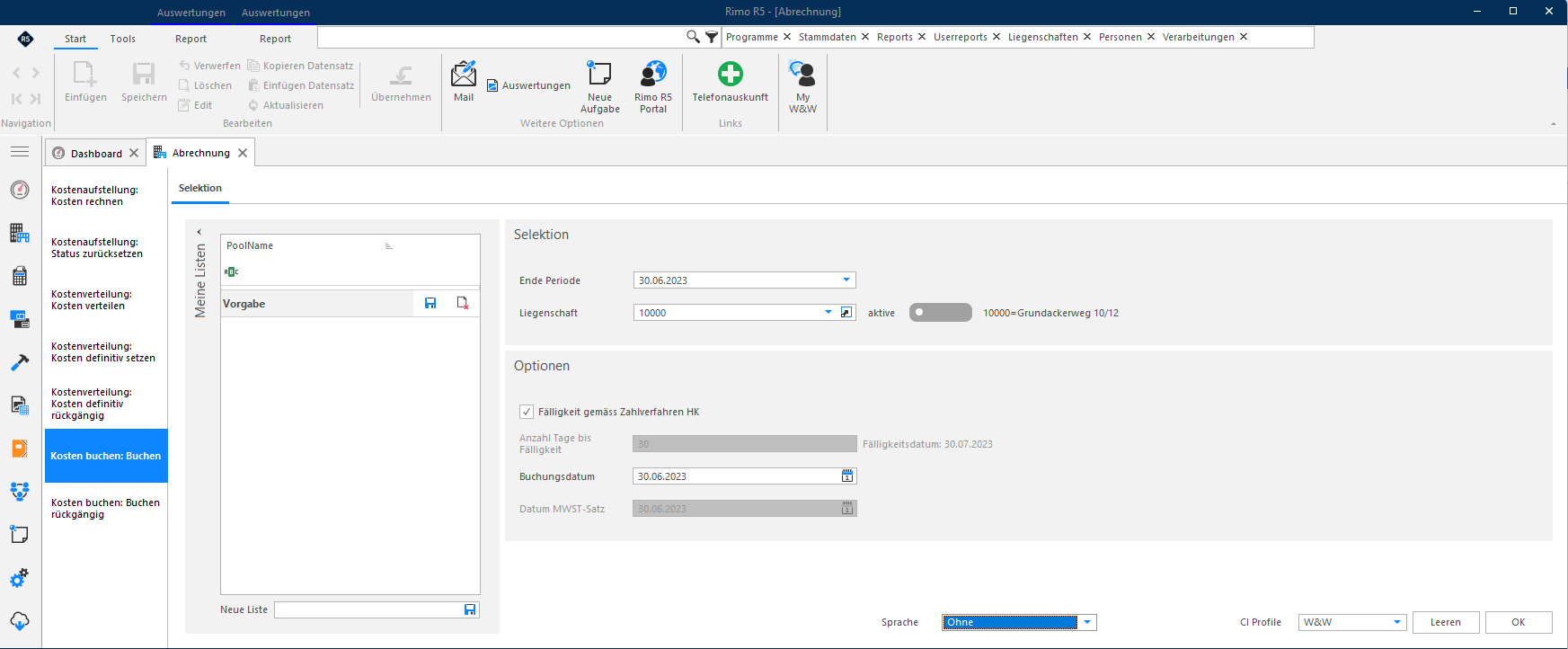Click the Leeren button
The image size is (1568, 649).
coord(1446,622)
